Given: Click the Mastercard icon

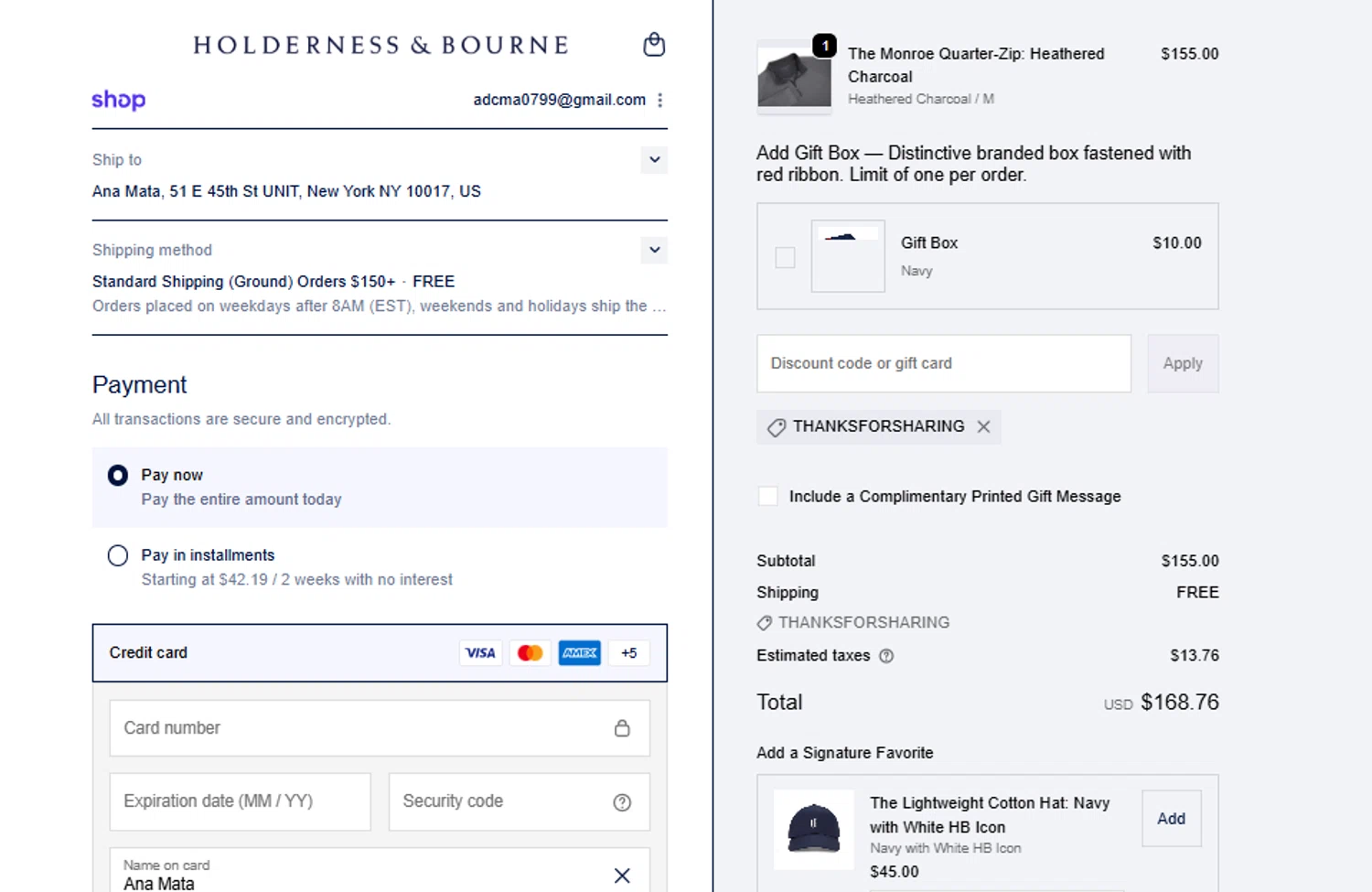Looking at the screenshot, I should click(x=530, y=653).
